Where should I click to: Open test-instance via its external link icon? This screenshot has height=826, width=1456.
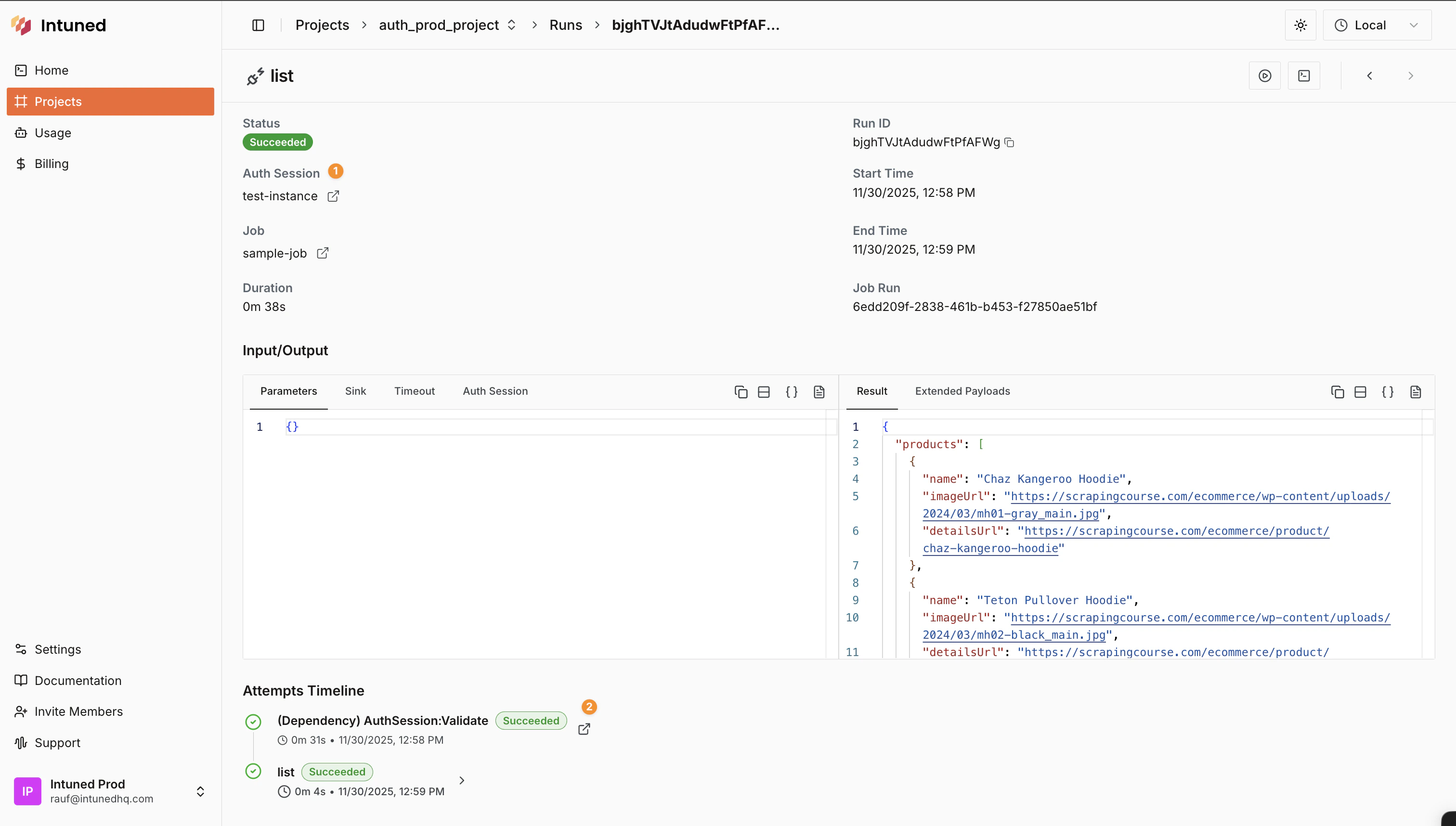tap(333, 196)
